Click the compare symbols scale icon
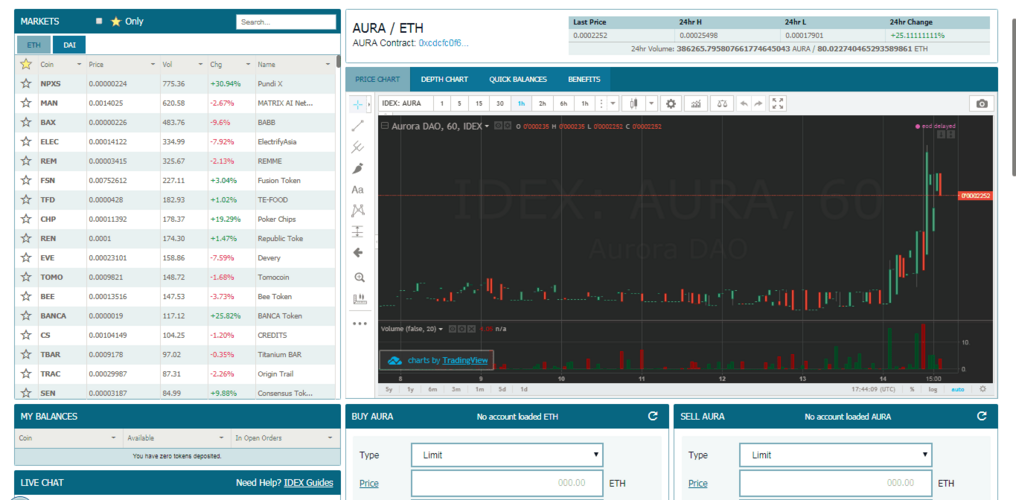Screen dimensions: 1016x500 (x=722, y=104)
